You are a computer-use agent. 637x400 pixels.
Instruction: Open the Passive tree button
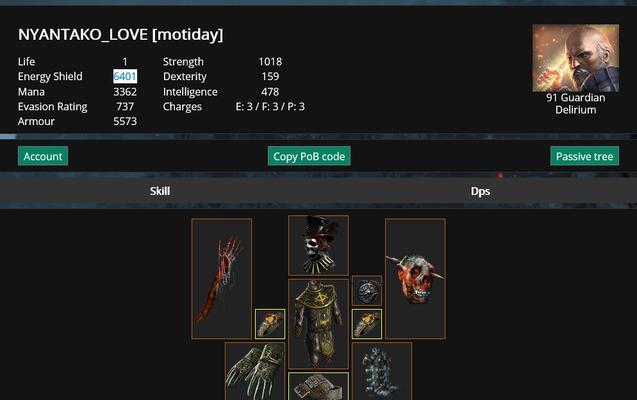[585, 156]
